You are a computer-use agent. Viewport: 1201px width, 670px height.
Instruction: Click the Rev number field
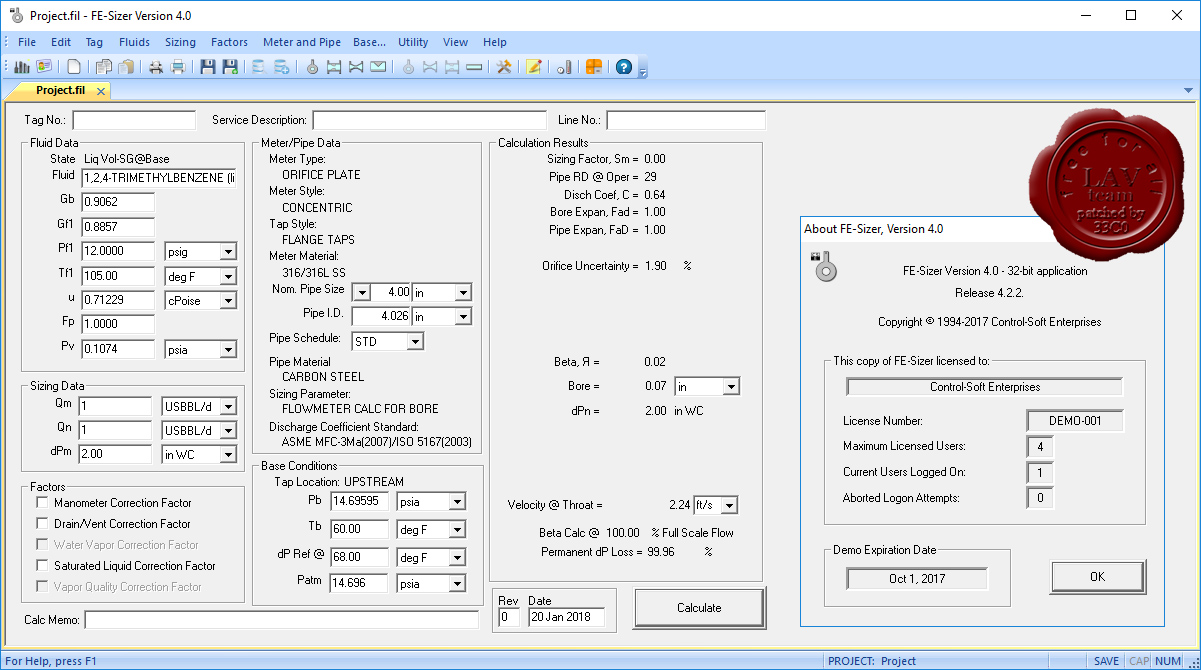coord(509,617)
